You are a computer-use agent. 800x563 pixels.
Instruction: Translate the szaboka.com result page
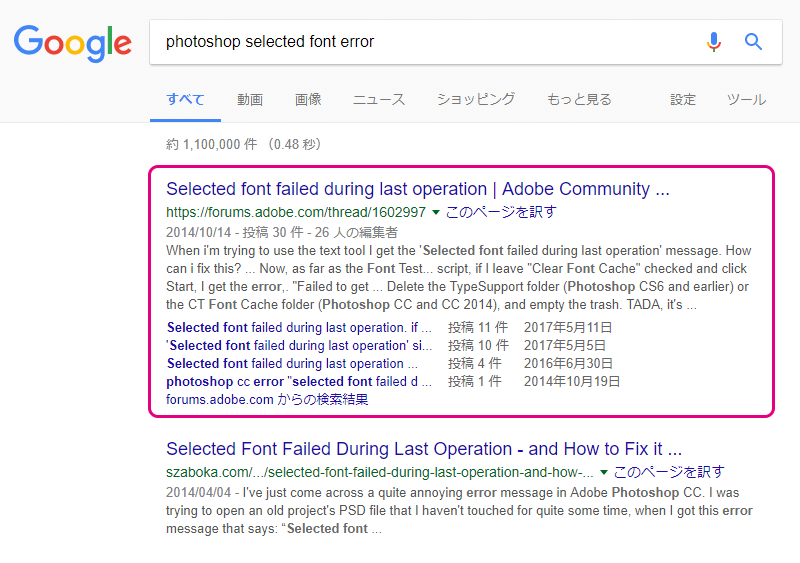click(x=669, y=472)
